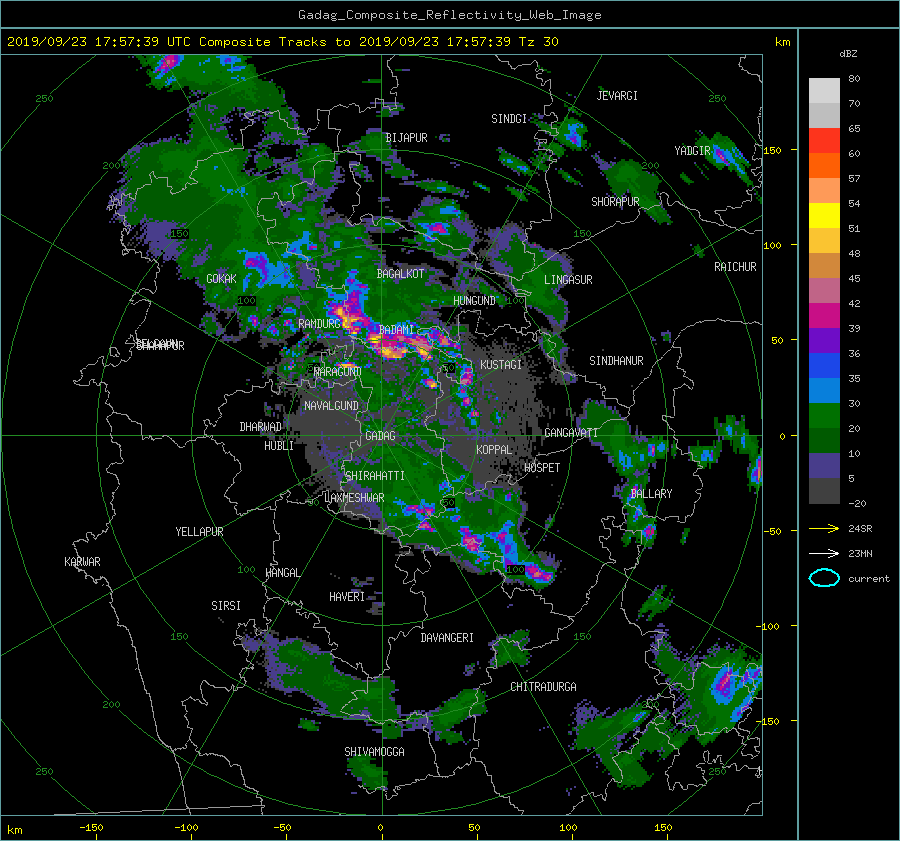Click the KOPPAL town label
900x841 pixels.
coord(494,449)
